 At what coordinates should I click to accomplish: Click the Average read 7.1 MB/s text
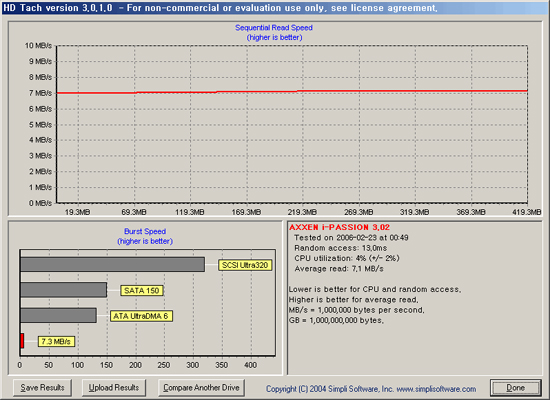pyautogui.click(x=339, y=269)
